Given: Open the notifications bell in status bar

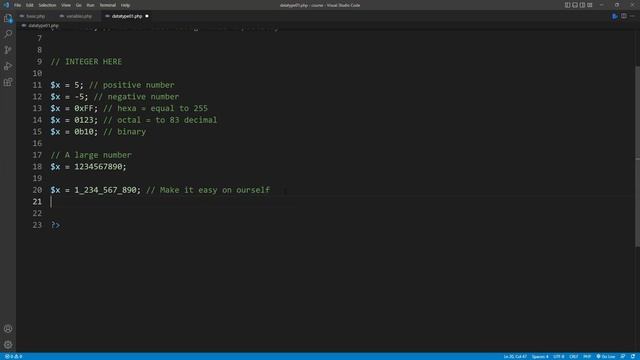Looking at the screenshot, I should click(633, 356).
